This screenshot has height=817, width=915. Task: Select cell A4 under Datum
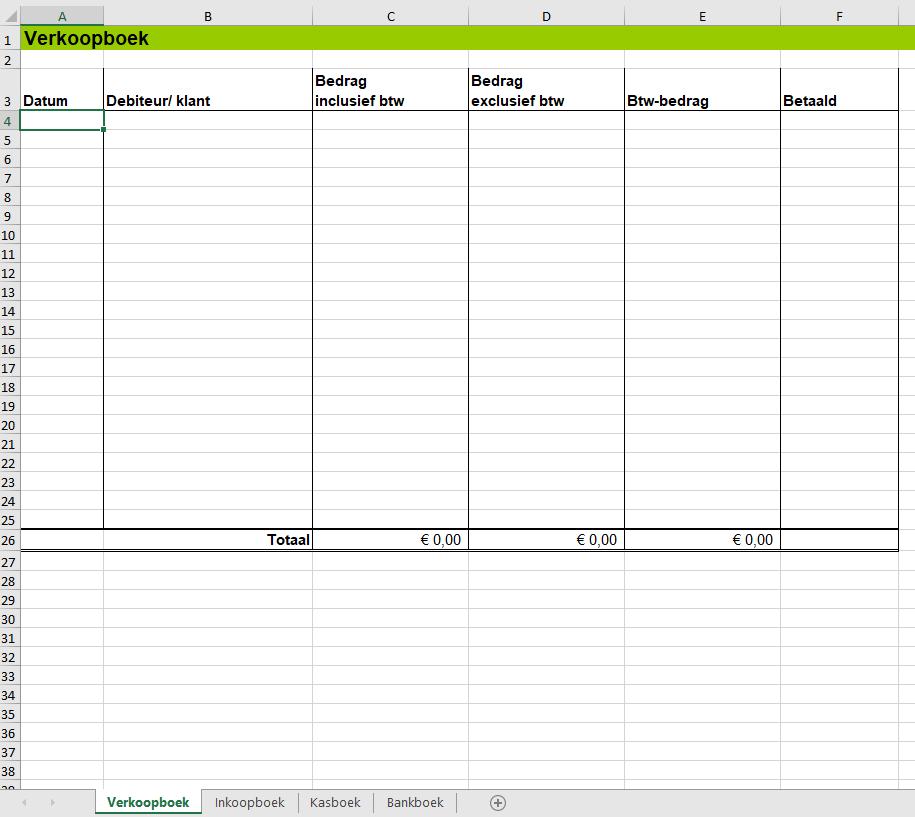[x=62, y=121]
